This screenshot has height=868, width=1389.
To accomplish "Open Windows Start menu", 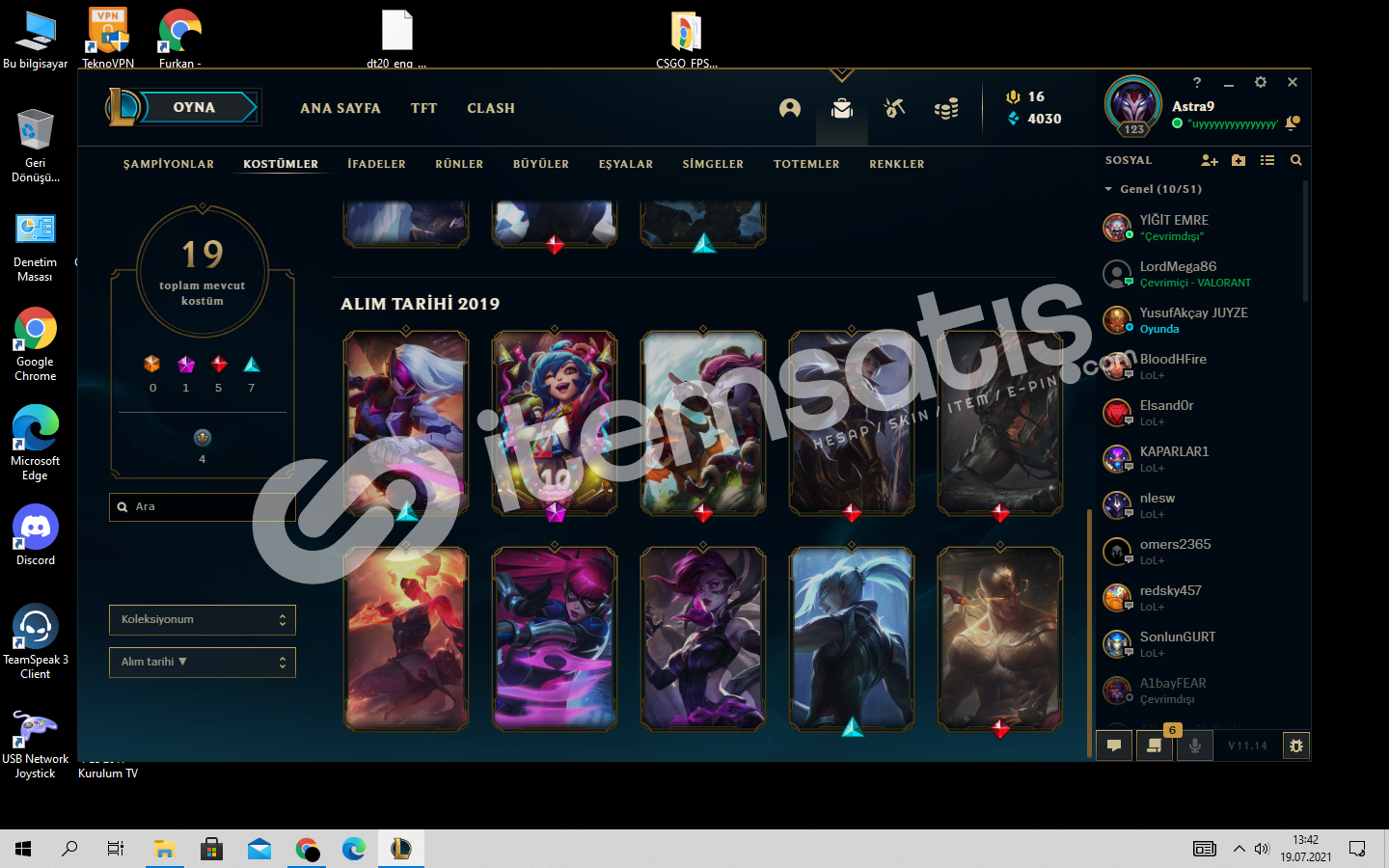I will [x=23, y=849].
